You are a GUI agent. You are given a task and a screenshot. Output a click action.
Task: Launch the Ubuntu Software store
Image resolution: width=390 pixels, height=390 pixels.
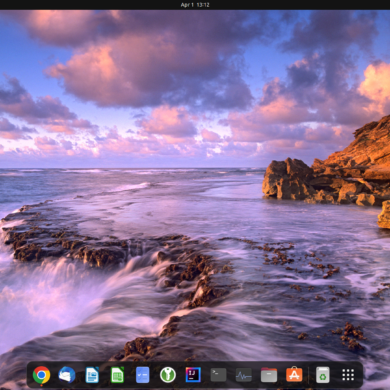tap(294, 375)
